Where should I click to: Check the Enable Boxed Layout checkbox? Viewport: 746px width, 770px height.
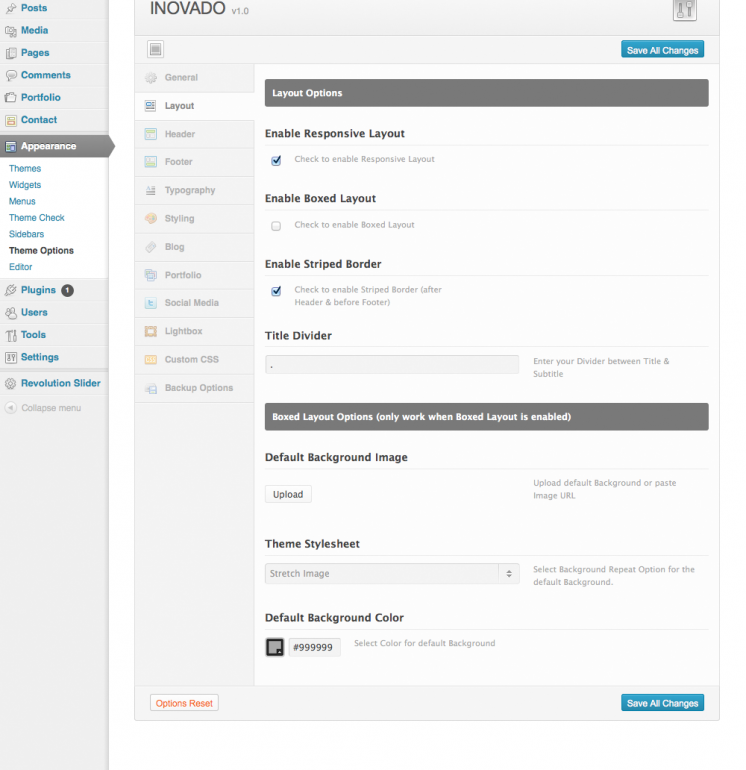276,226
